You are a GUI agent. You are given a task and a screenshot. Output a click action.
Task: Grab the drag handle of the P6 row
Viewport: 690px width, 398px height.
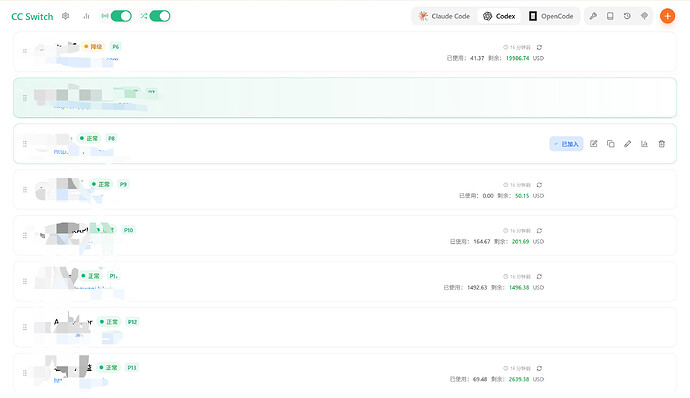25,51
